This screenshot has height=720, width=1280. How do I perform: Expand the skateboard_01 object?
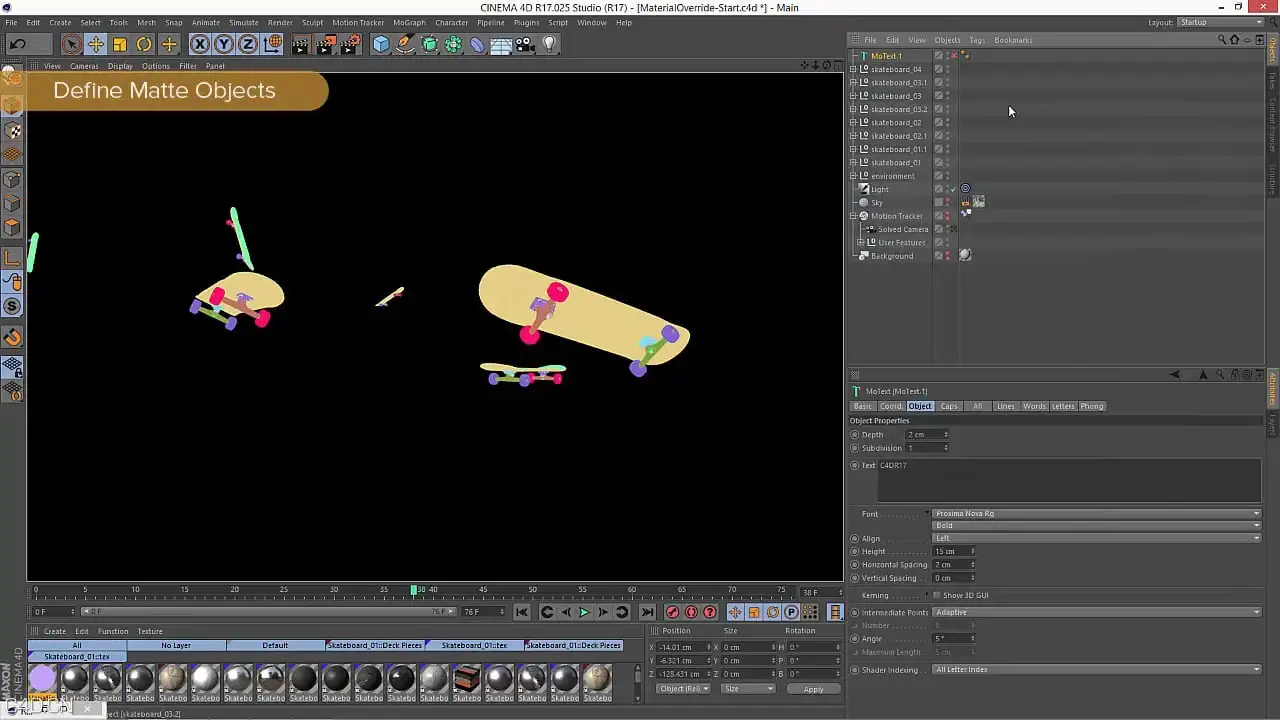(x=853, y=162)
